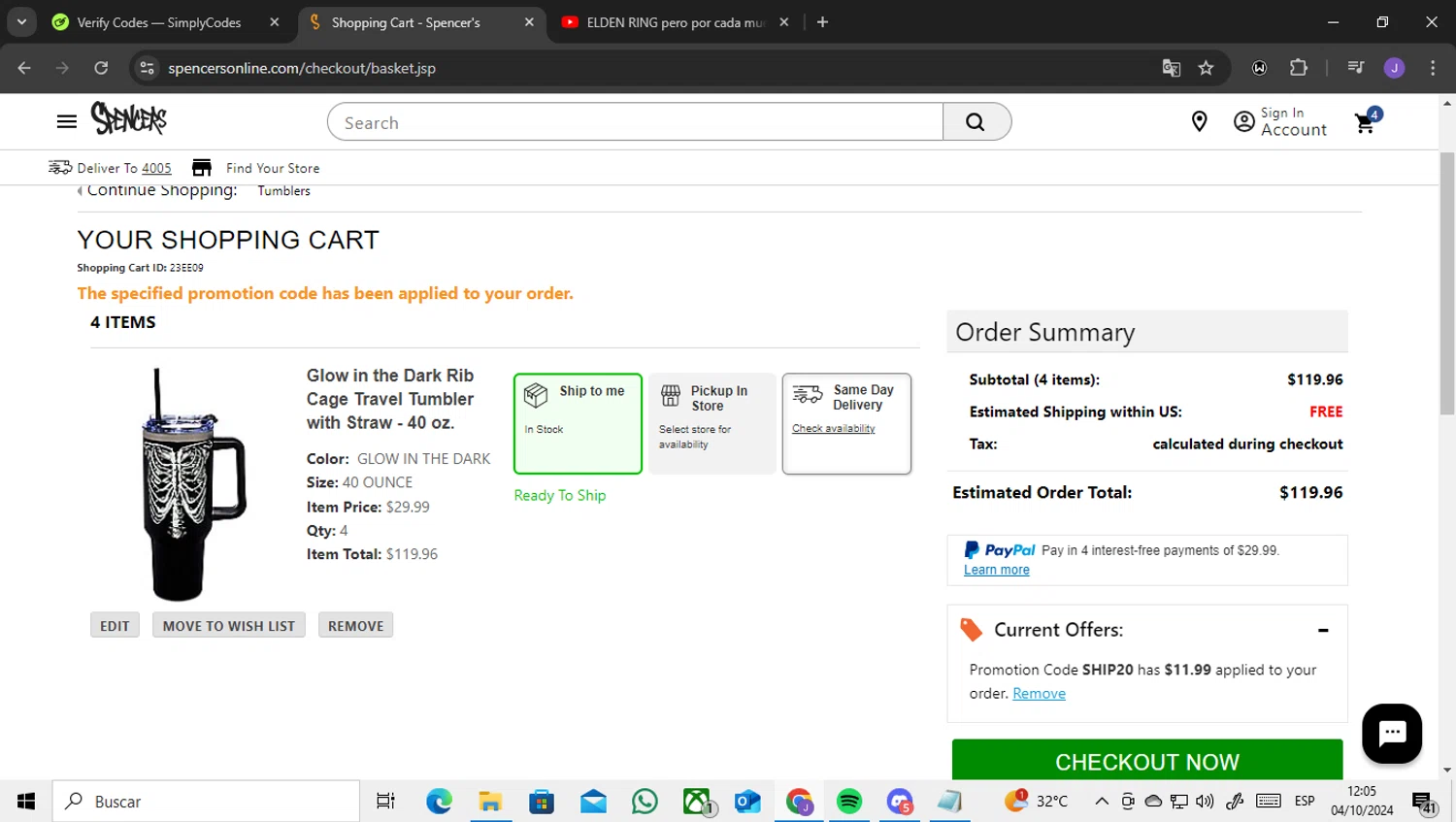Click the page vertical scrollbar
This screenshot has width=1456, height=822.
[x=1447, y=283]
